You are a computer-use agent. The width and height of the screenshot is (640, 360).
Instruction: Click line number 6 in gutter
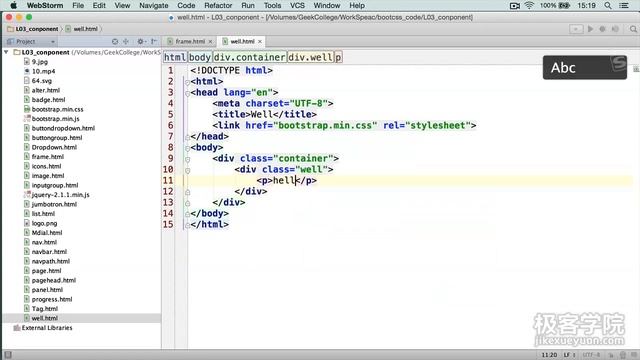[170, 125]
